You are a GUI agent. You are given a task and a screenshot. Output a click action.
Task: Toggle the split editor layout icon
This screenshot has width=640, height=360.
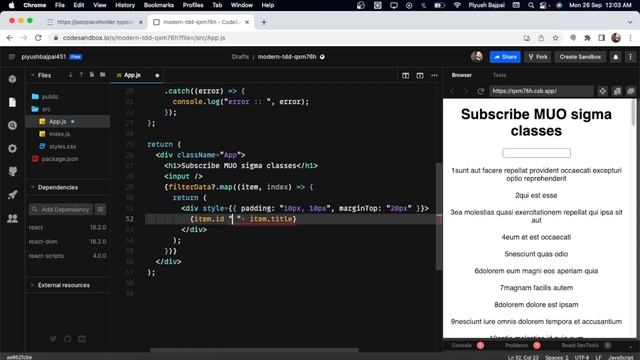coord(405,76)
